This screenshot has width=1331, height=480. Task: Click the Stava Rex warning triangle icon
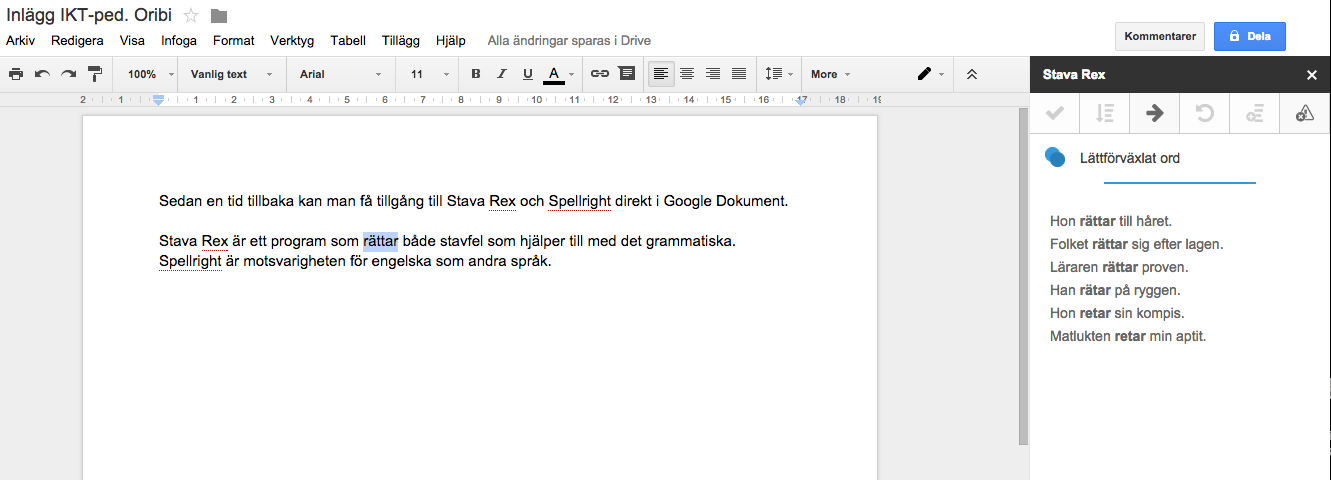[x=1305, y=113]
